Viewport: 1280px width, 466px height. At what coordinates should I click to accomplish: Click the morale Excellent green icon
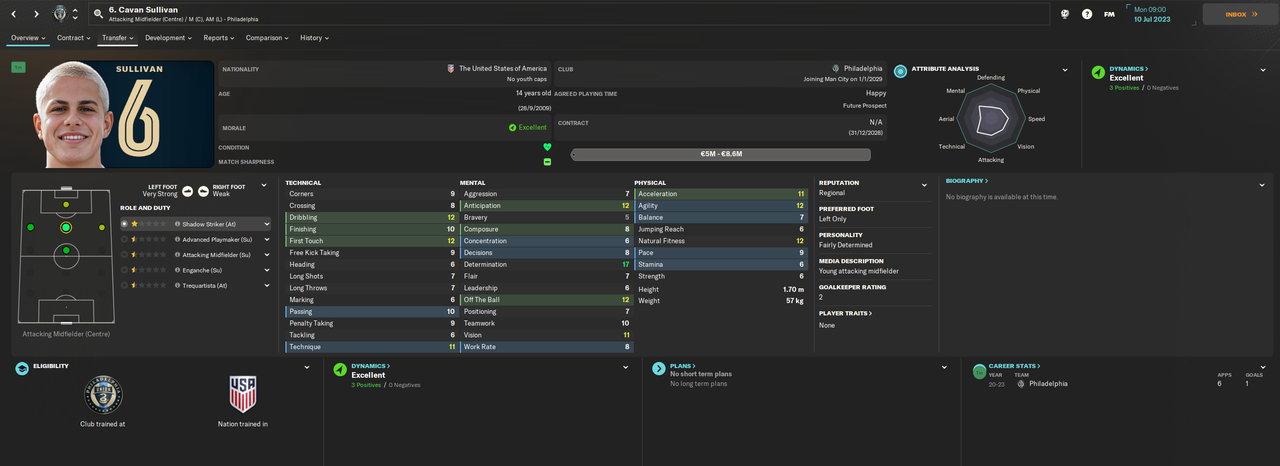[x=512, y=128]
